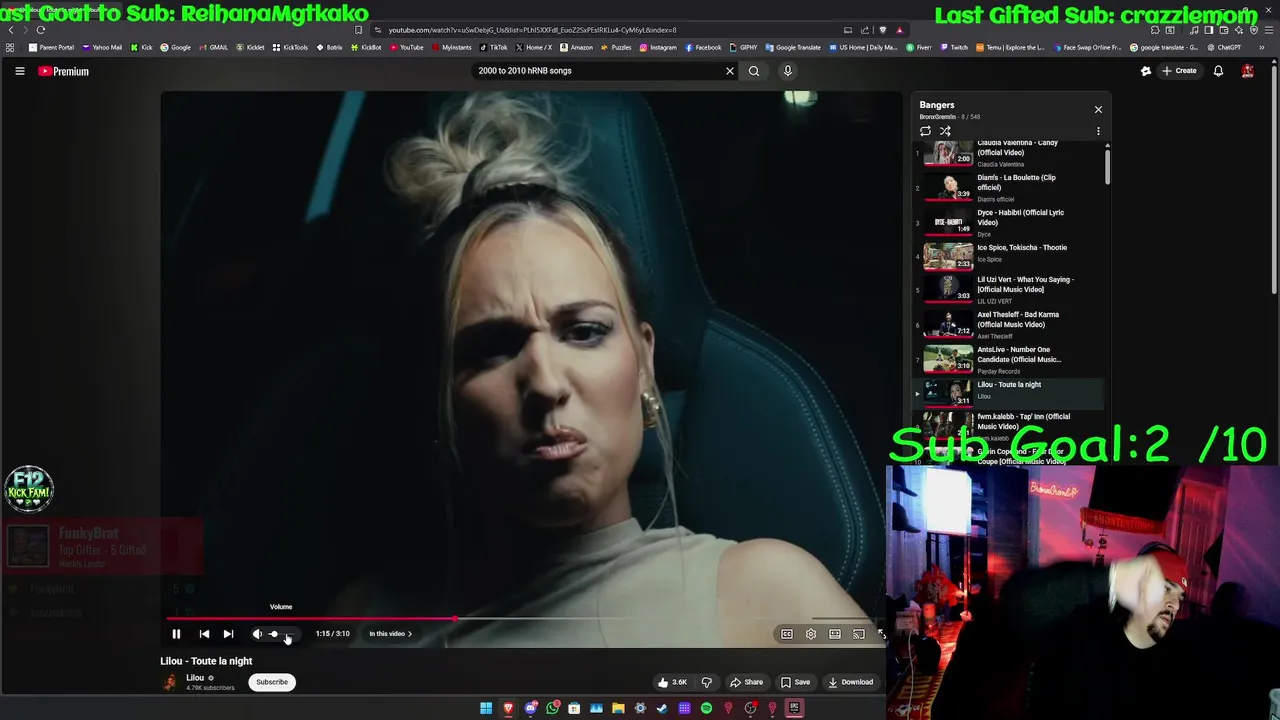Go to YouTube Premium home logo
The width and height of the screenshot is (1280, 720).
[64, 71]
